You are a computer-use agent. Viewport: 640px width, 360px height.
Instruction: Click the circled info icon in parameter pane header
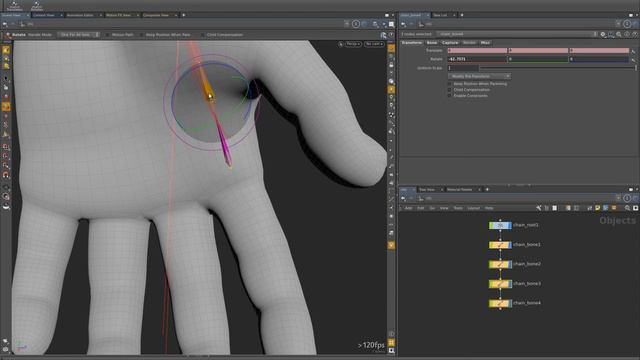pos(627,24)
